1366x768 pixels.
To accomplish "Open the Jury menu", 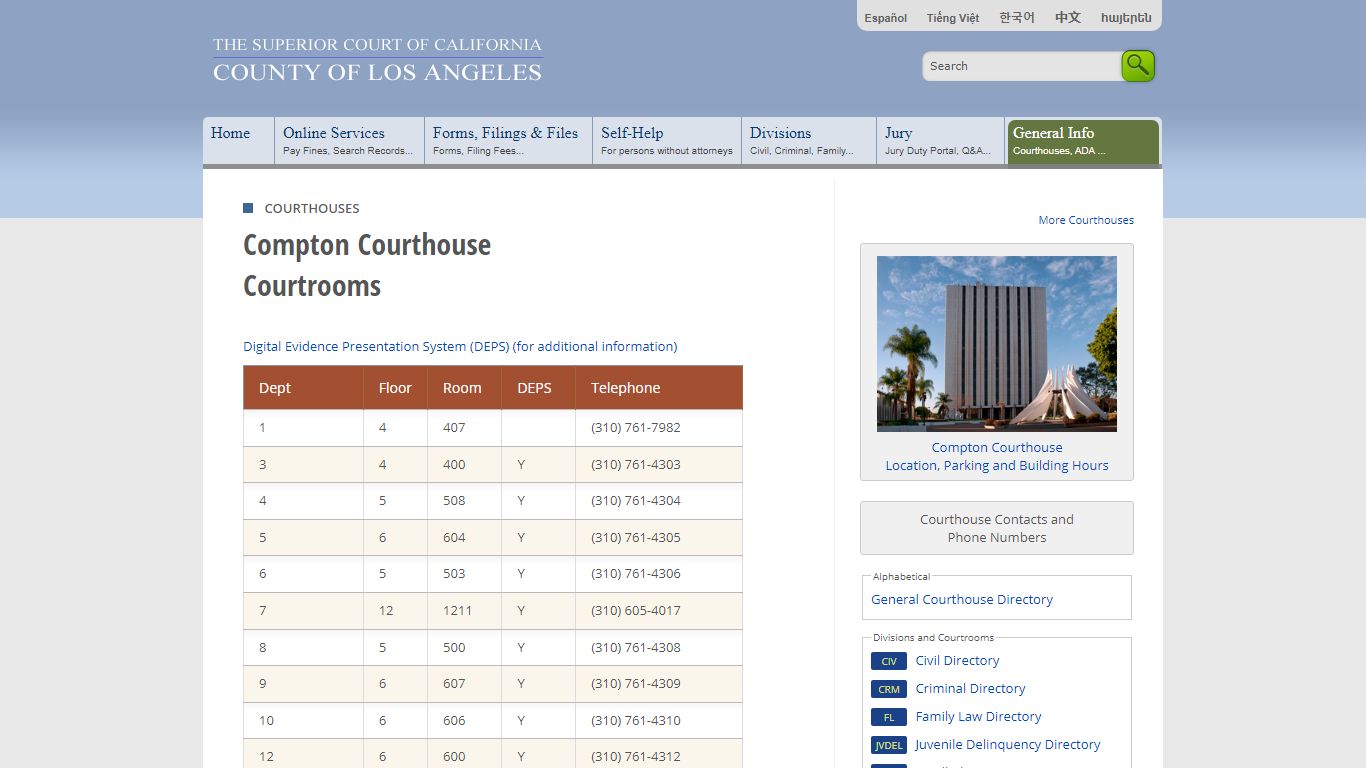I will pyautogui.click(x=941, y=141).
